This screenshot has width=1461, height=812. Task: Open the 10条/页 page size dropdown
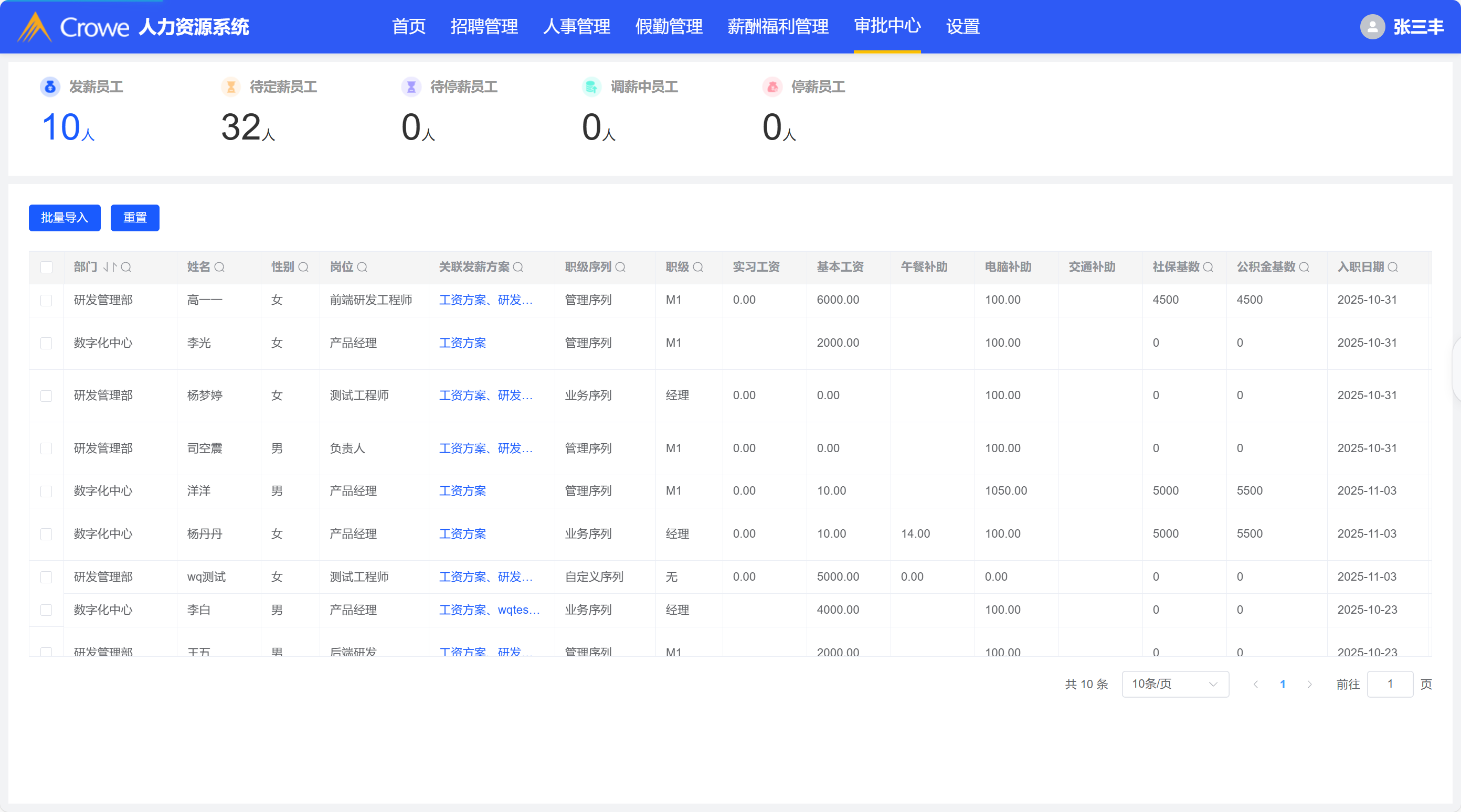pos(1174,684)
